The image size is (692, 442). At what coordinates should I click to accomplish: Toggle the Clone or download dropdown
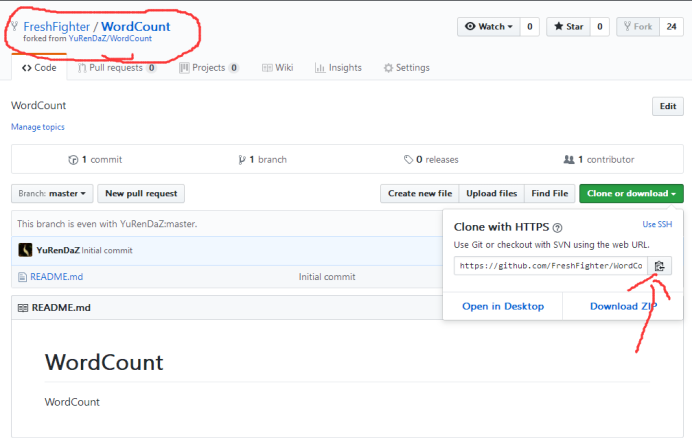pos(631,194)
